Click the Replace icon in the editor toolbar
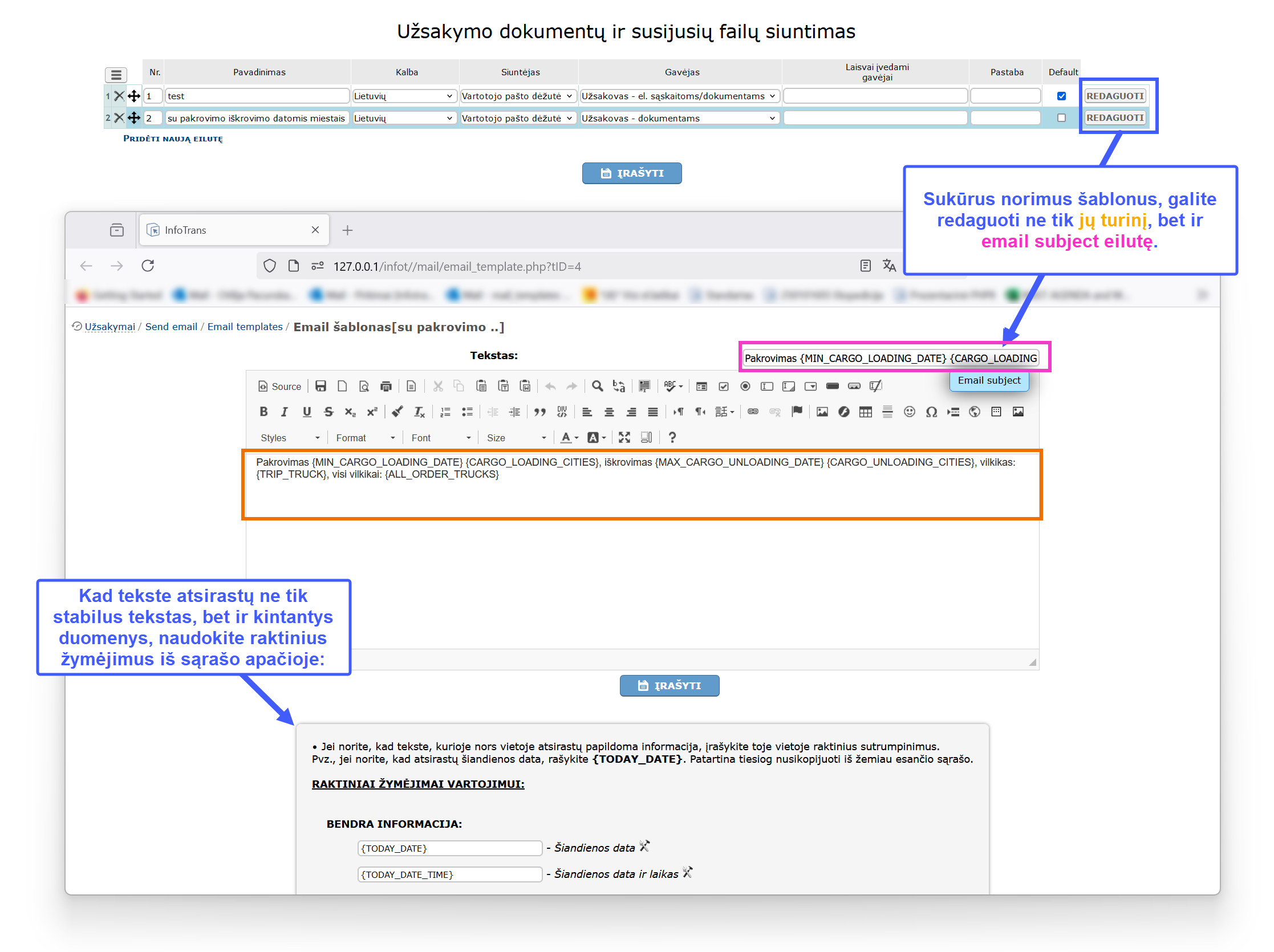 tap(619, 386)
